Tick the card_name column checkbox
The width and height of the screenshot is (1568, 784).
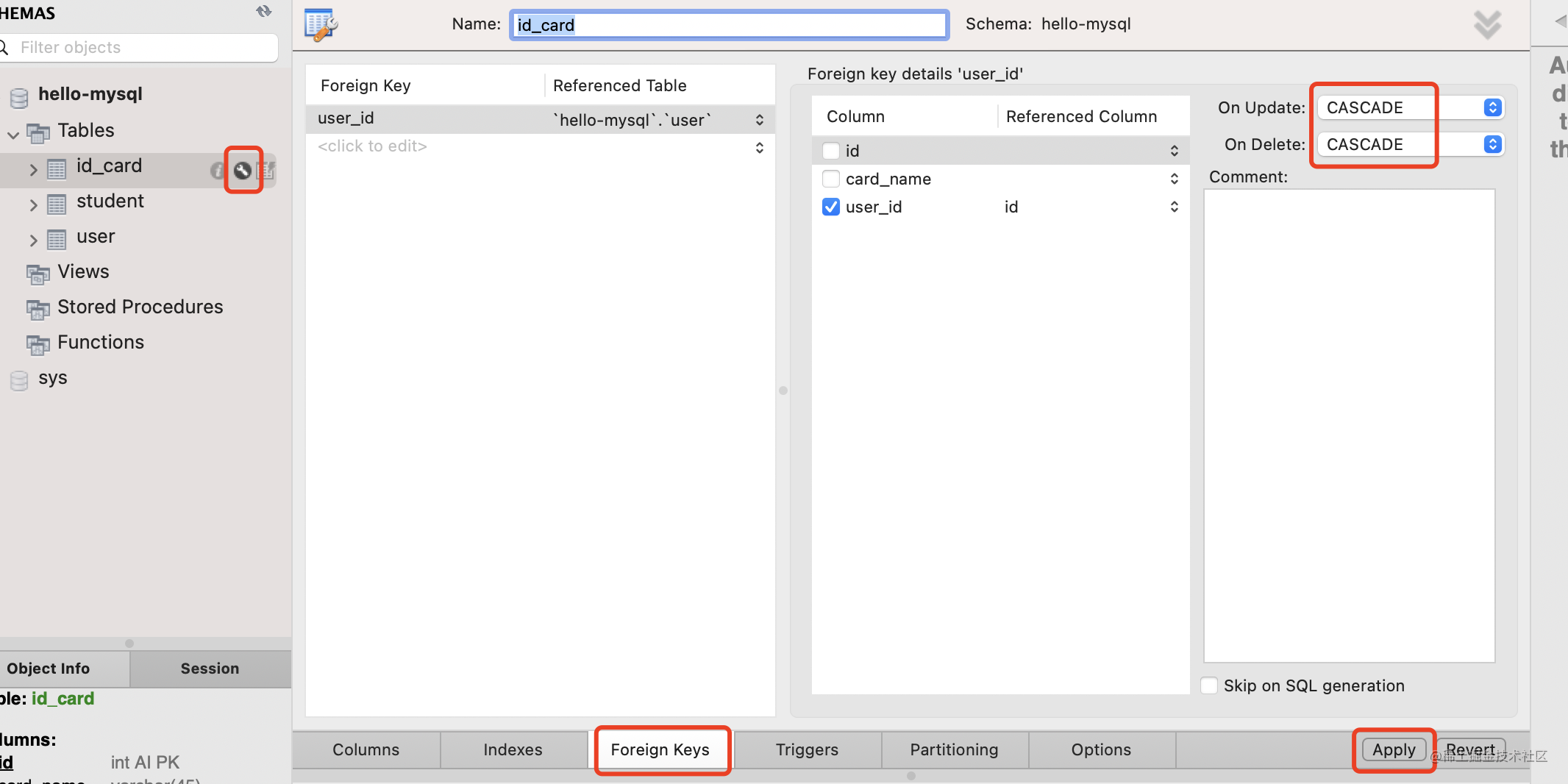pyautogui.click(x=831, y=179)
